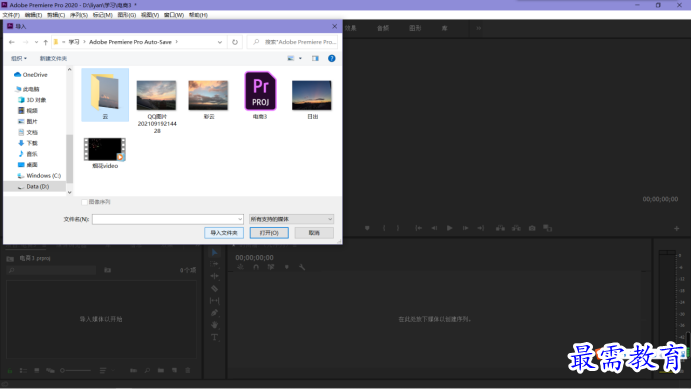Image resolution: width=692 pixels, height=389 pixels.
Task: Select the Slip tool
Action: (214, 301)
